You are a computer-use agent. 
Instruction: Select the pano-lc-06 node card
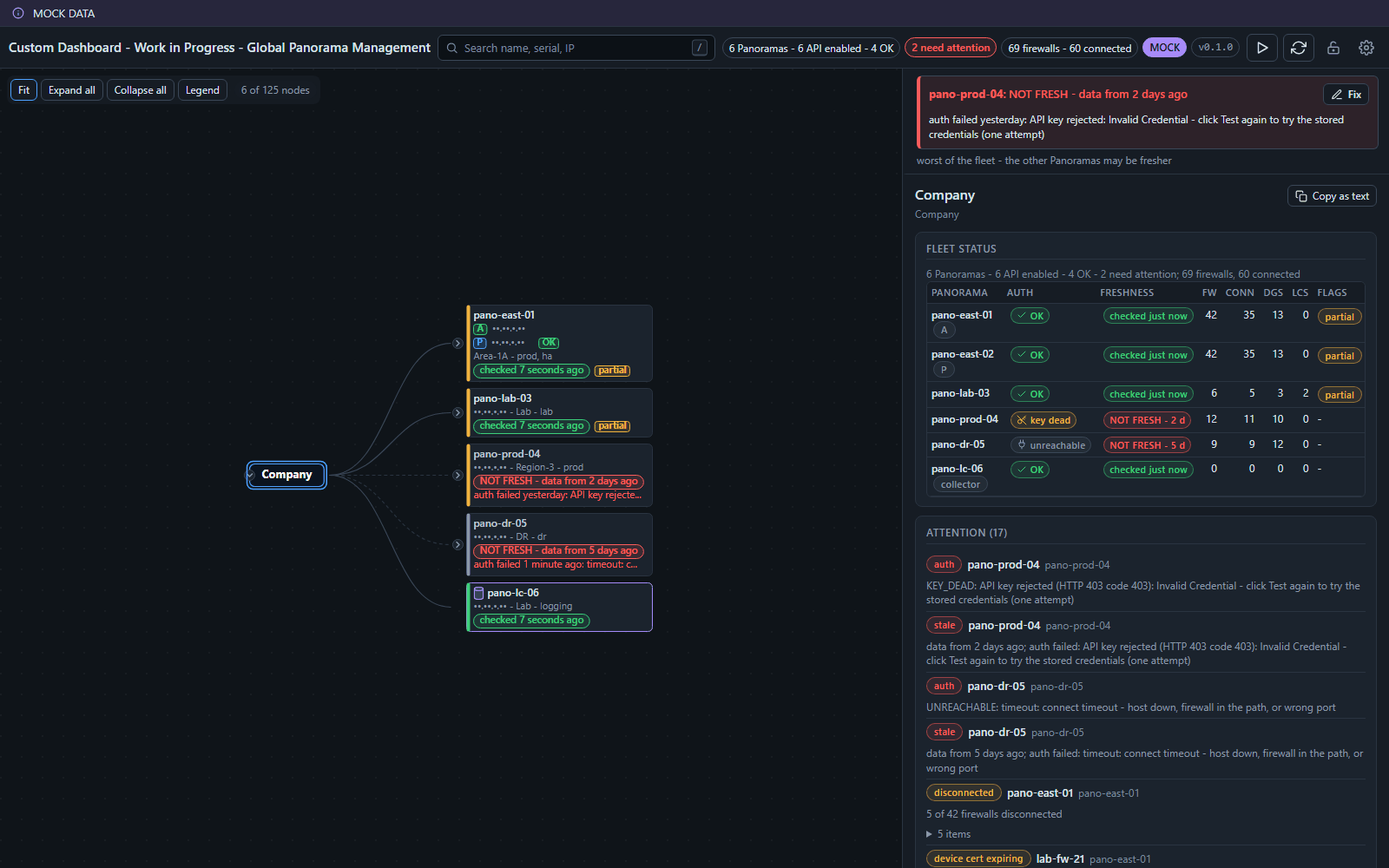coord(560,607)
